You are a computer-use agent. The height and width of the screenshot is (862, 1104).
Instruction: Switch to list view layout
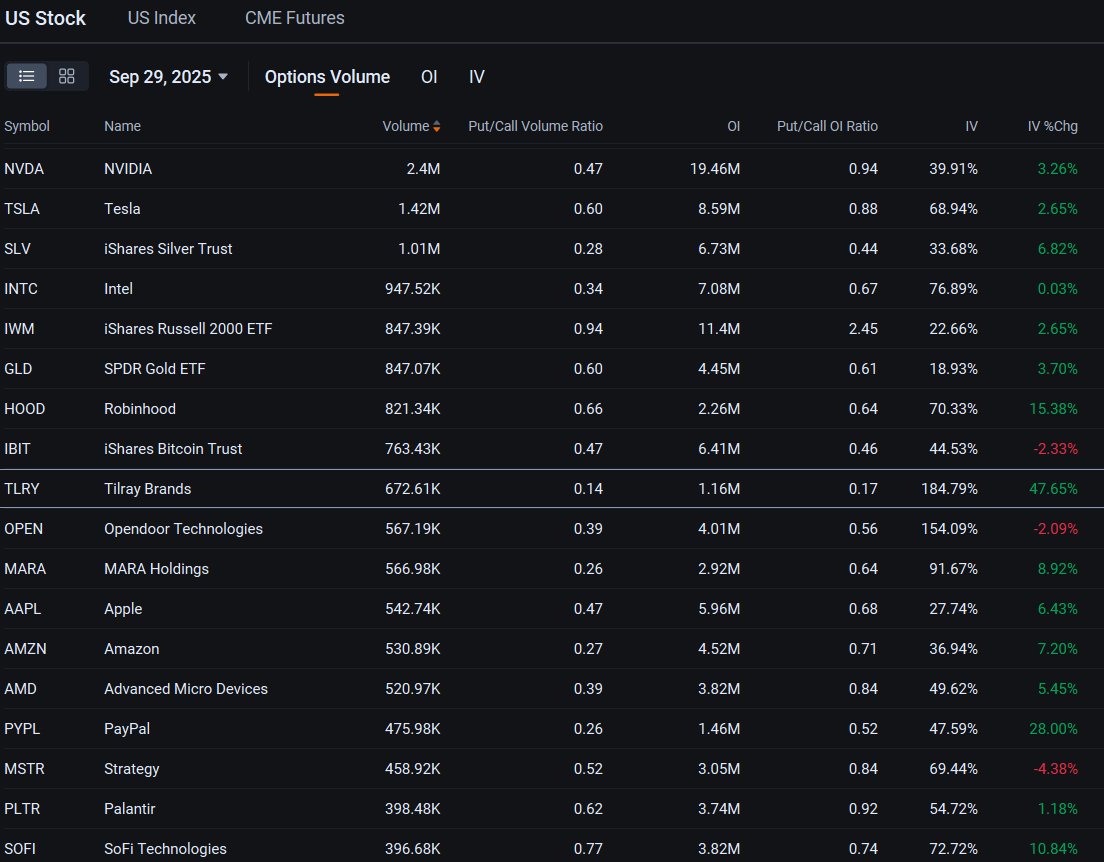pyautogui.click(x=27, y=76)
